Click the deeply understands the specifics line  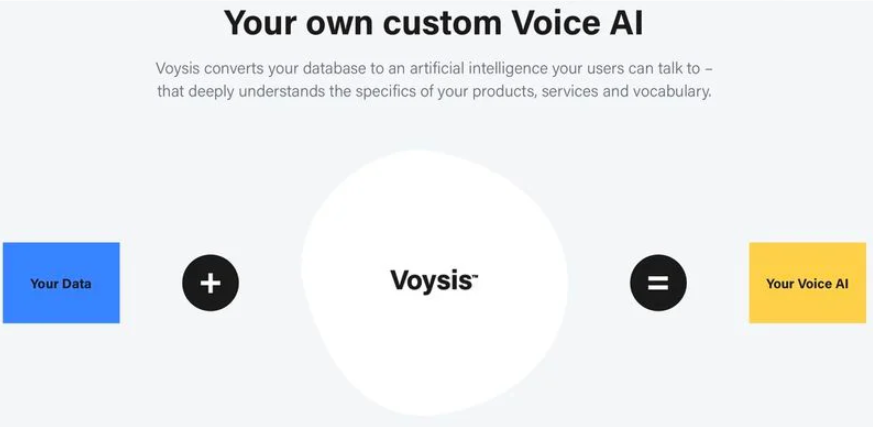434,91
